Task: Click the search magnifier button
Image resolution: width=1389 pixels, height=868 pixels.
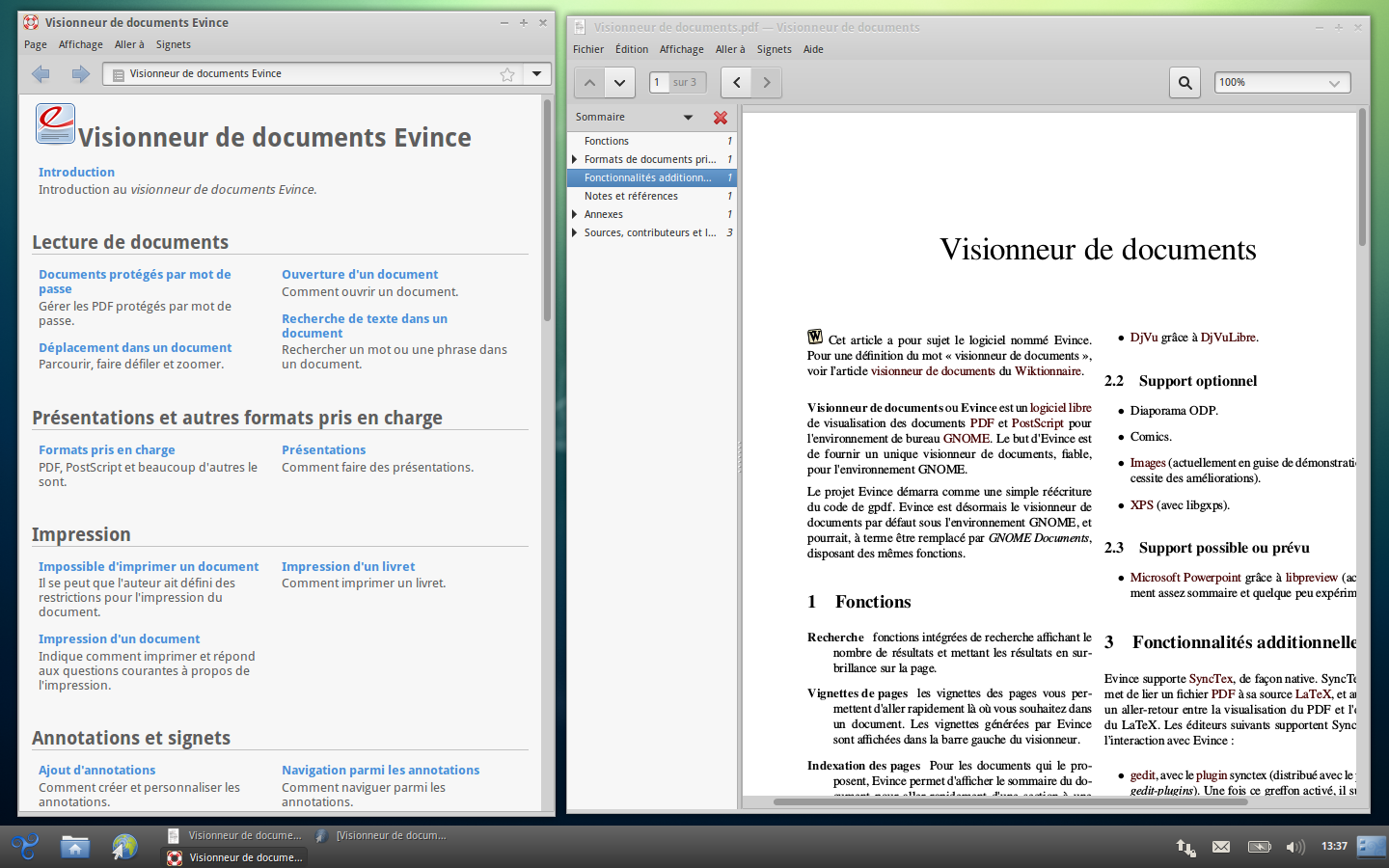Action: (x=1185, y=82)
